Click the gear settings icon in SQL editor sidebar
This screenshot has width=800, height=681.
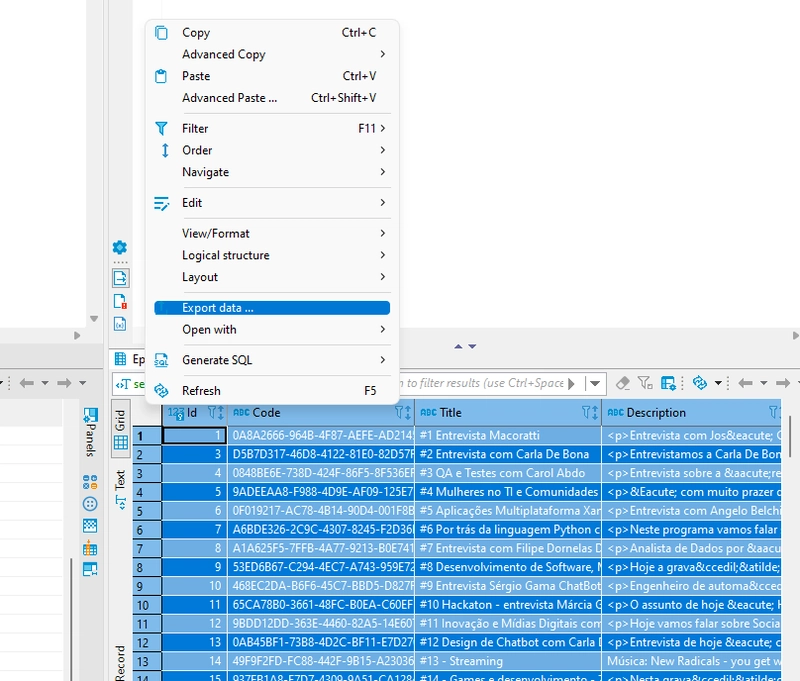120,247
